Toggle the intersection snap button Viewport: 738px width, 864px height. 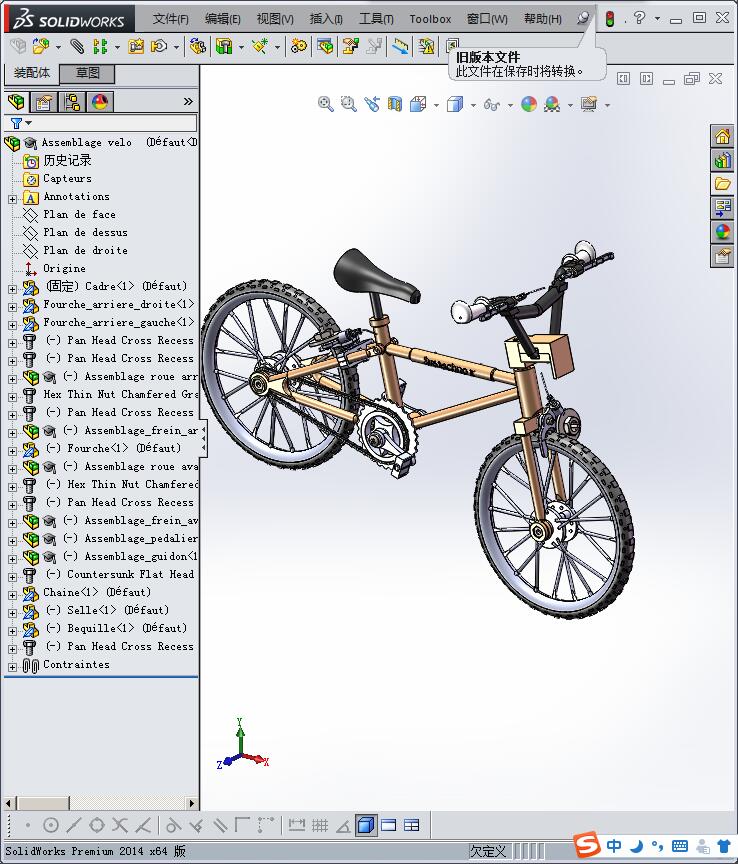click(120, 825)
